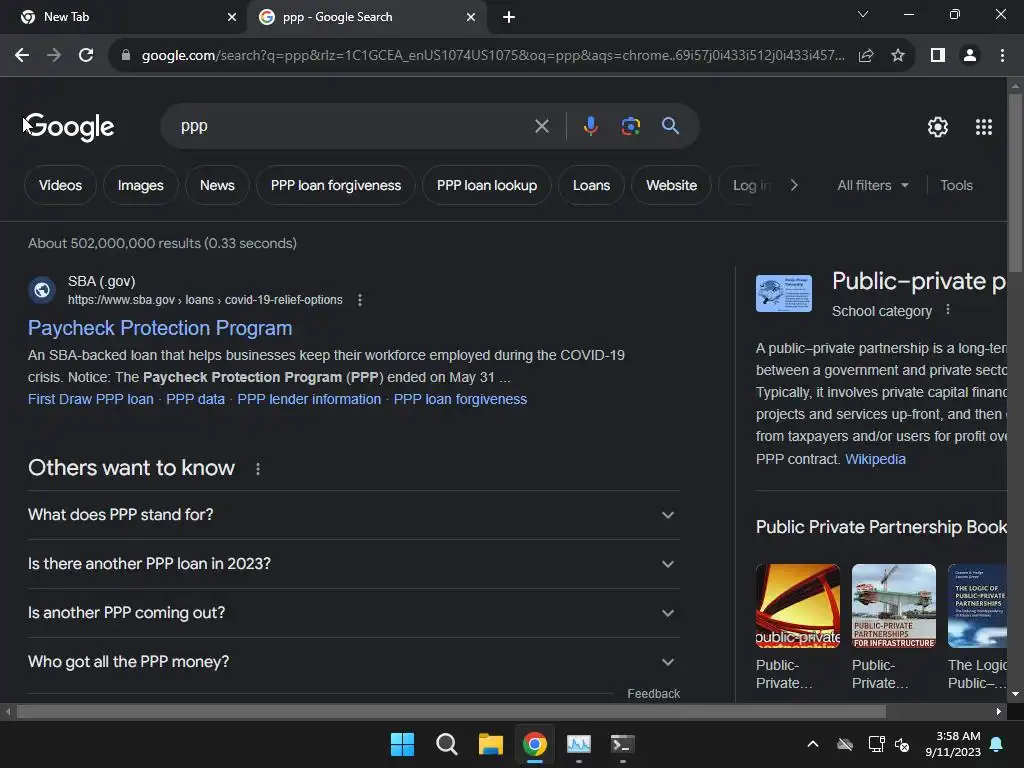This screenshot has width=1024, height=768.
Task: Submit search with the magnifying glass icon
Action: pyautogui.click(x=670, y=126)
